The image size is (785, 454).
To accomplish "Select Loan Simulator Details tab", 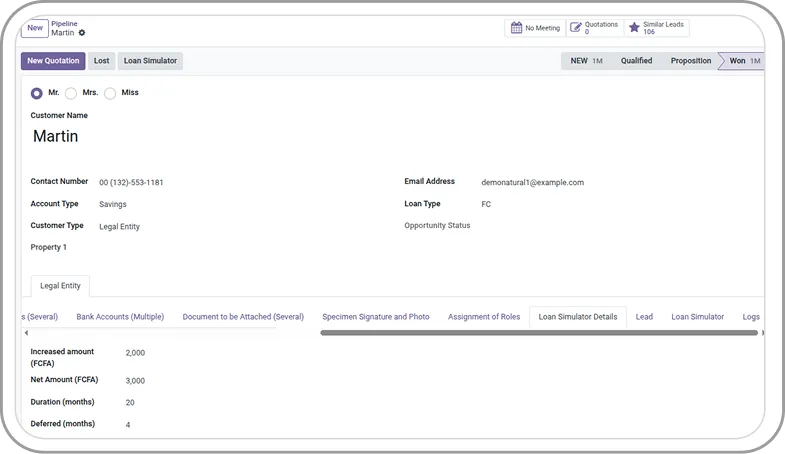I will [x=578, y=317].
